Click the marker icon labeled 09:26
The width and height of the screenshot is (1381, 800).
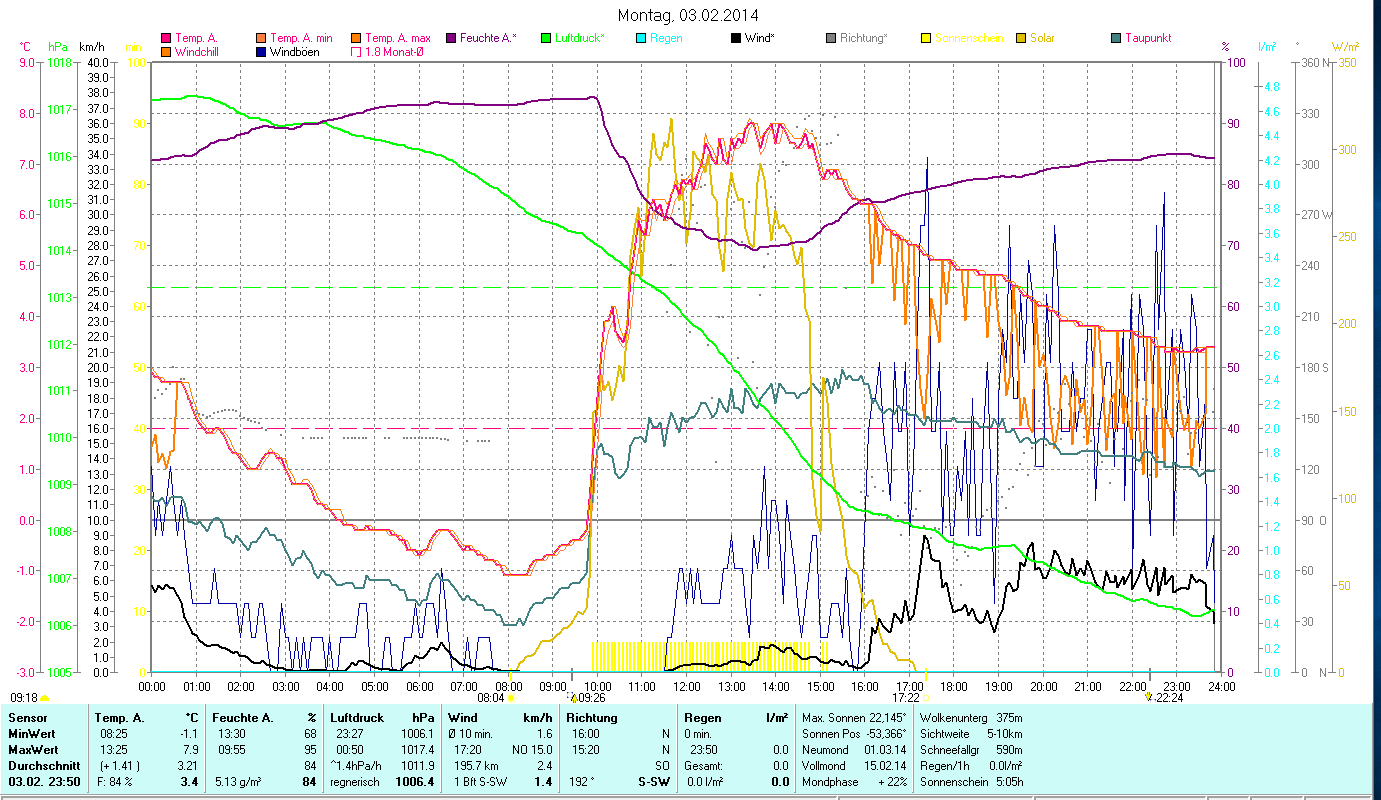click(x=573, y=697)
